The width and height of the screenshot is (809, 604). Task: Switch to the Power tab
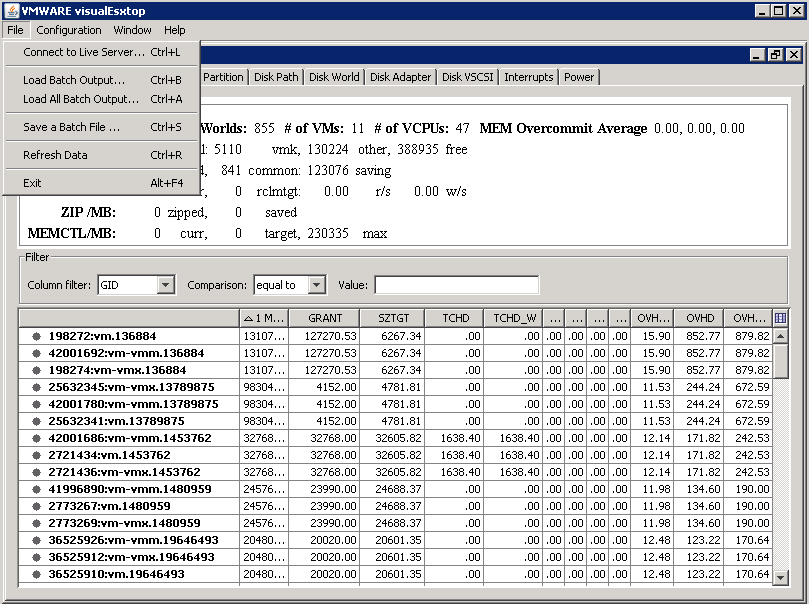(579, 77)
